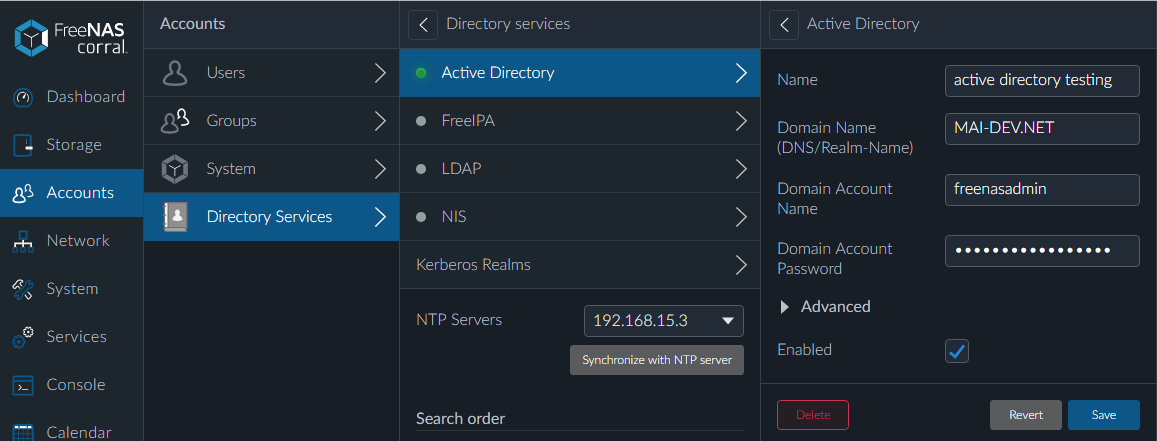Click the Accounts people icon in sidebar

(23, 193)
